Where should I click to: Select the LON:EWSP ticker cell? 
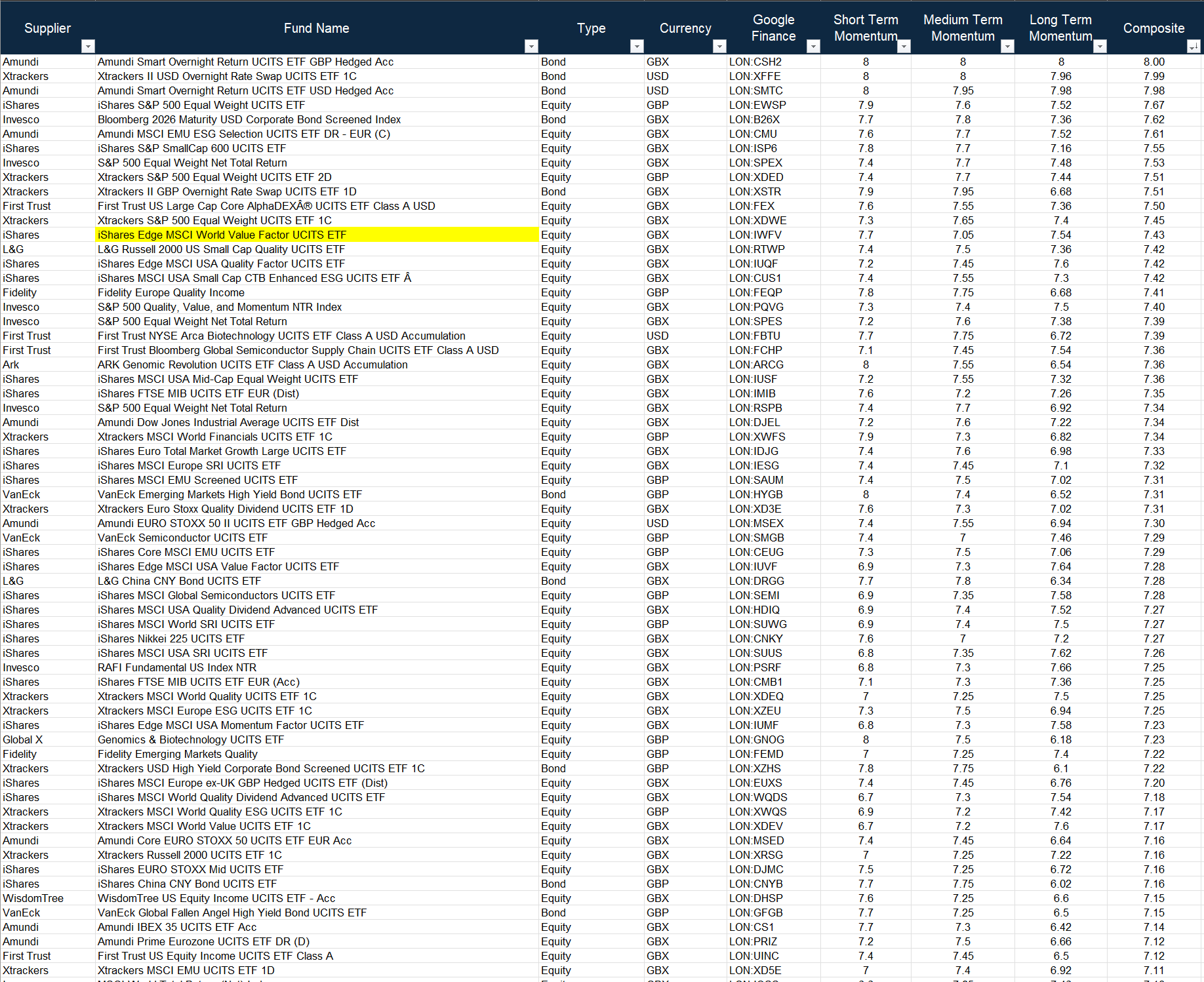(x=773, y=105)
